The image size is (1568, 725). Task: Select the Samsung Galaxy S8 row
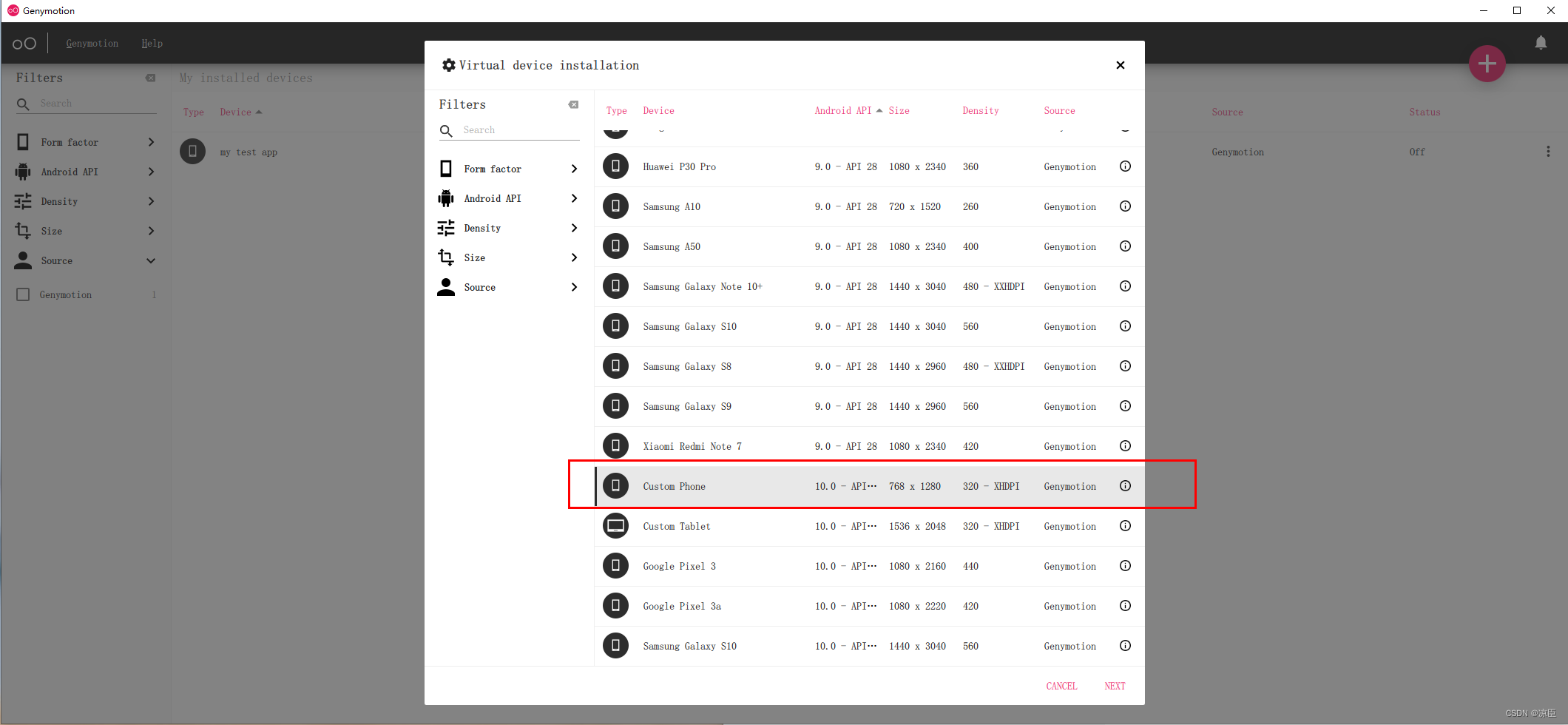click(x=869, y=366)
